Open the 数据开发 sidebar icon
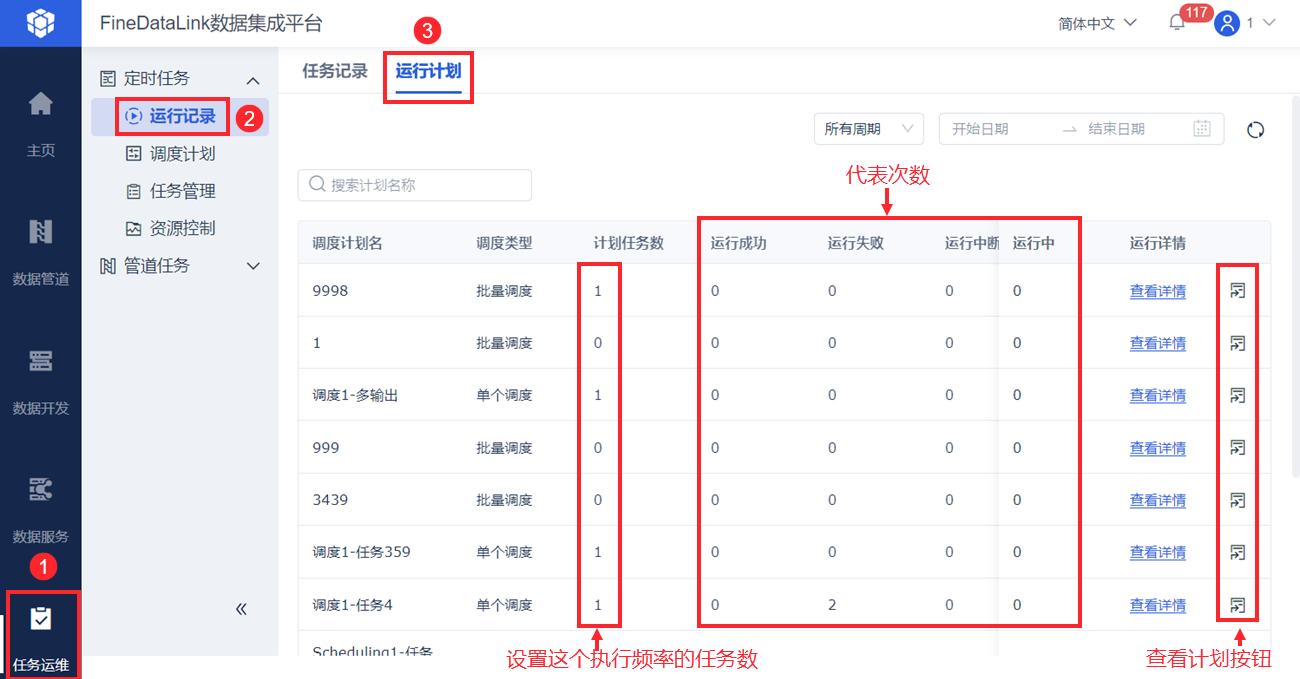Image resolution: width=1300 pixels, height=679 pixels. coord(41,361)
